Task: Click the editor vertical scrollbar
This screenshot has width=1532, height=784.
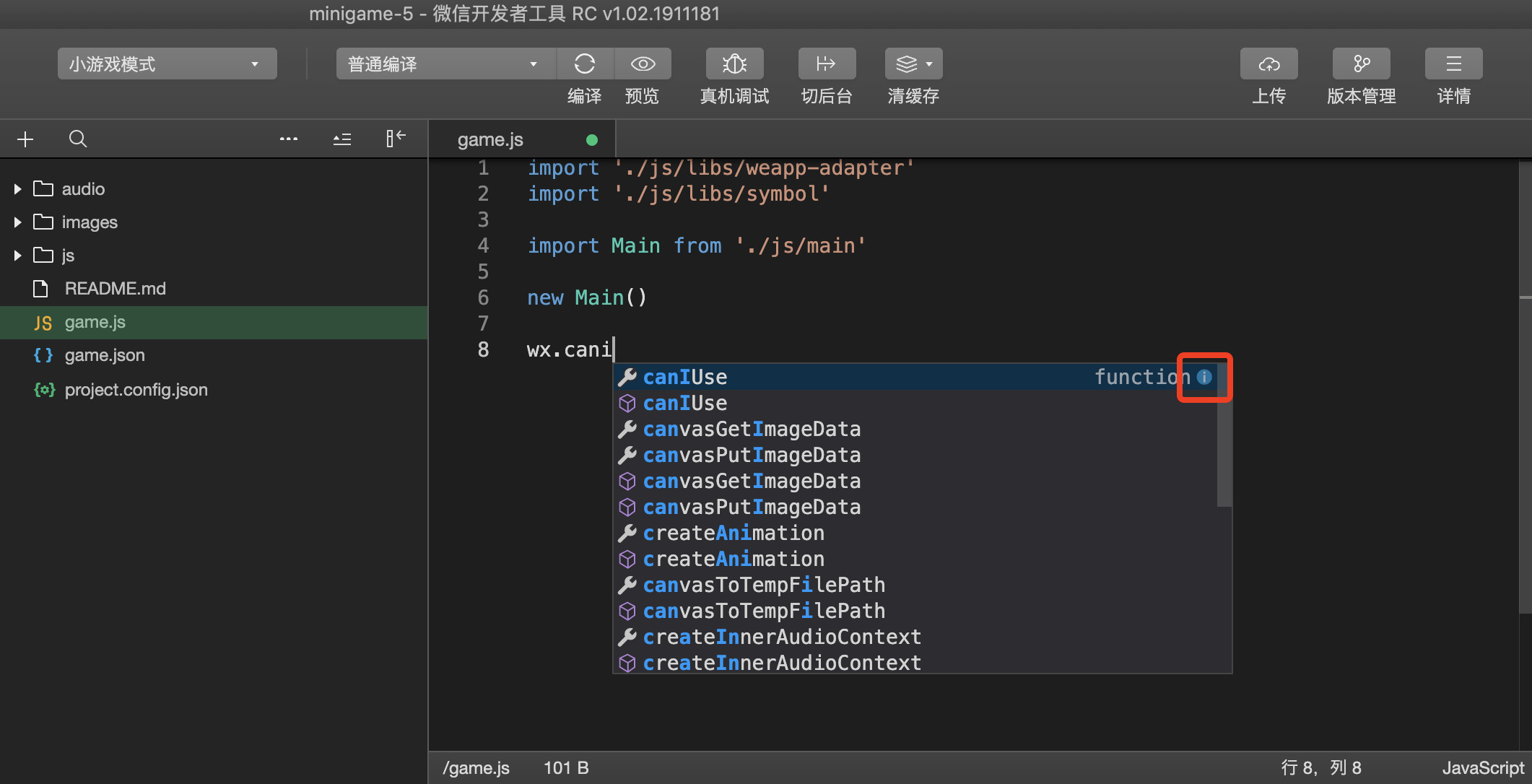Action: click(x=1526, y=387)
